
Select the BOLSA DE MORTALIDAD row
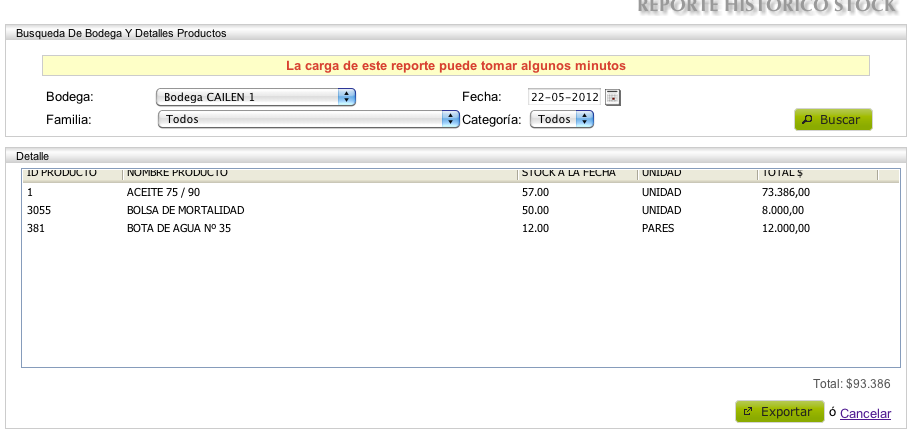pos(460,210)
